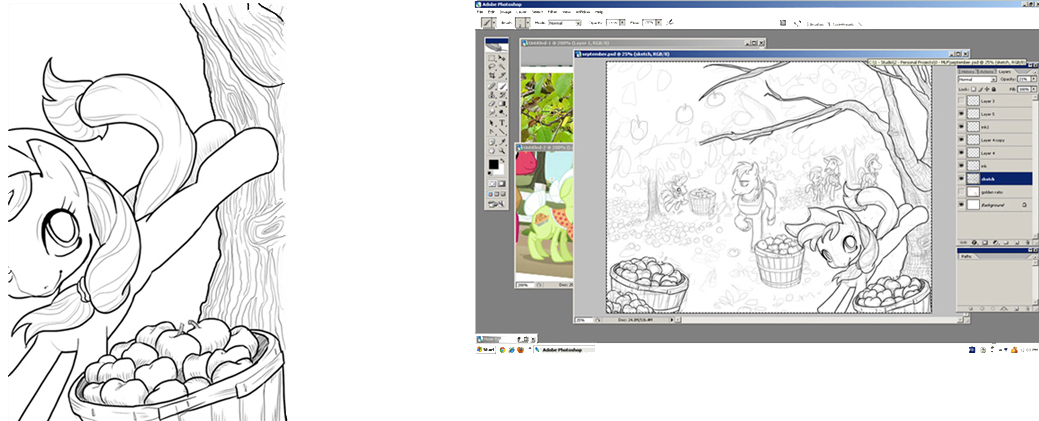Toggle visibility of Layer 4
Screen dimensions: 1039x421
(961, 154)
